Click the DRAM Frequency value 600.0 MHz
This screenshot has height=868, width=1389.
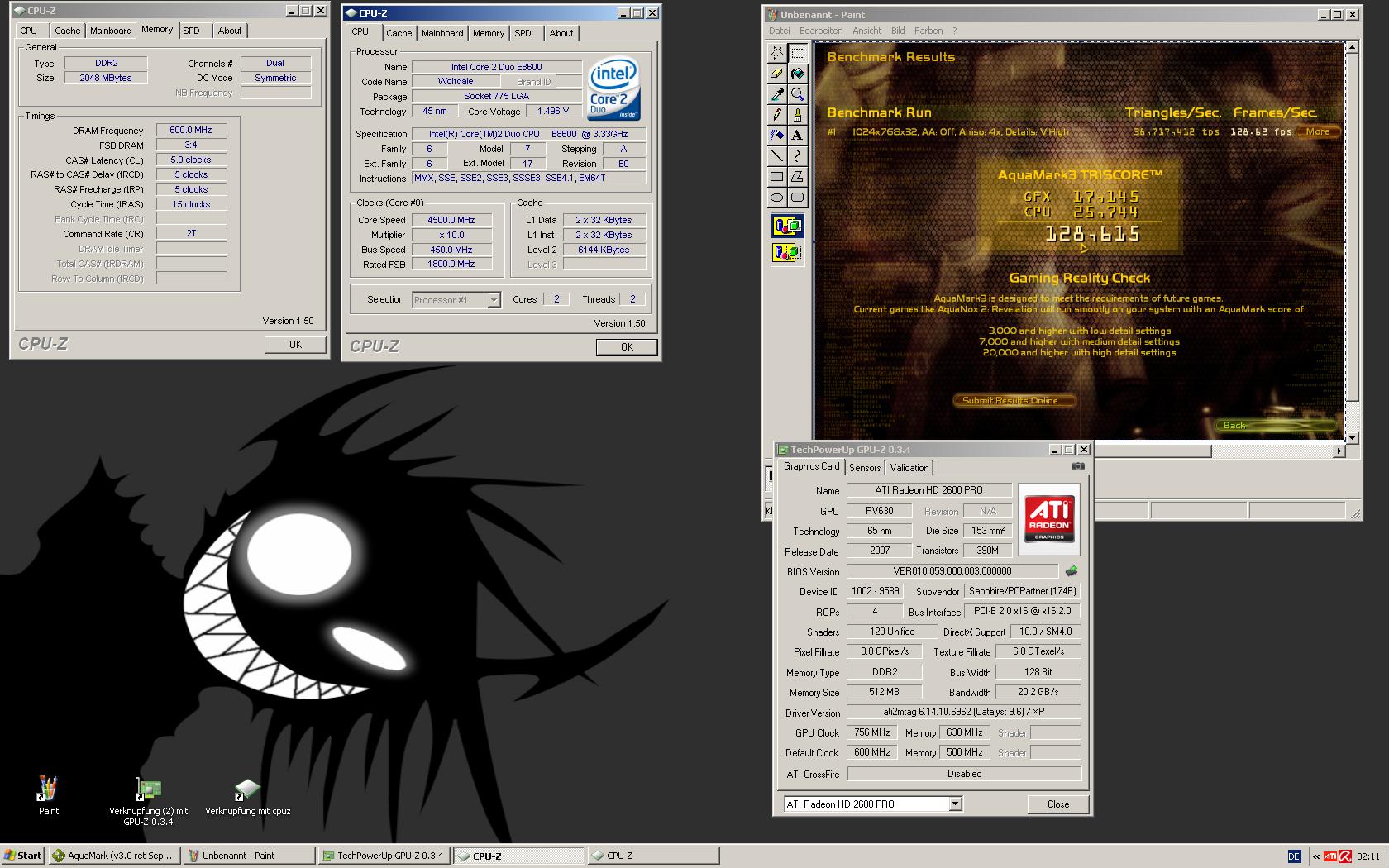pos(191,130)
